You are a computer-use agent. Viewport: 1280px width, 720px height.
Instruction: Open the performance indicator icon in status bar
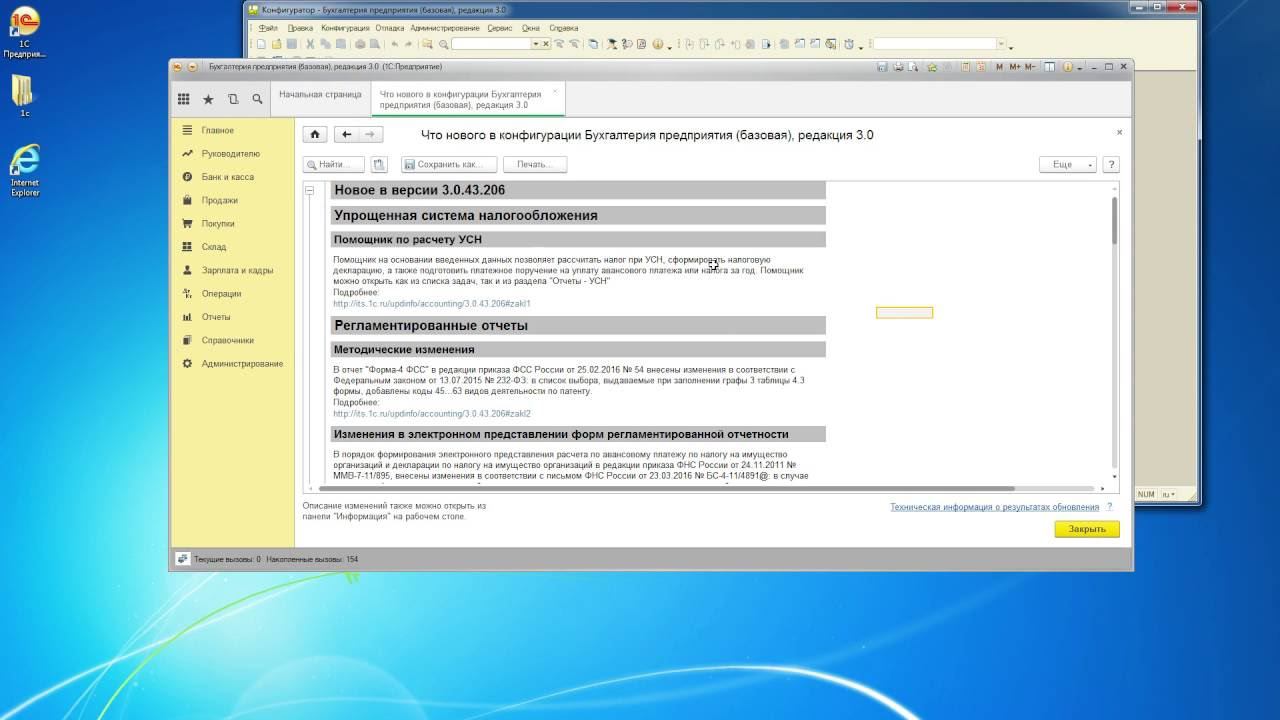[183, 559]
